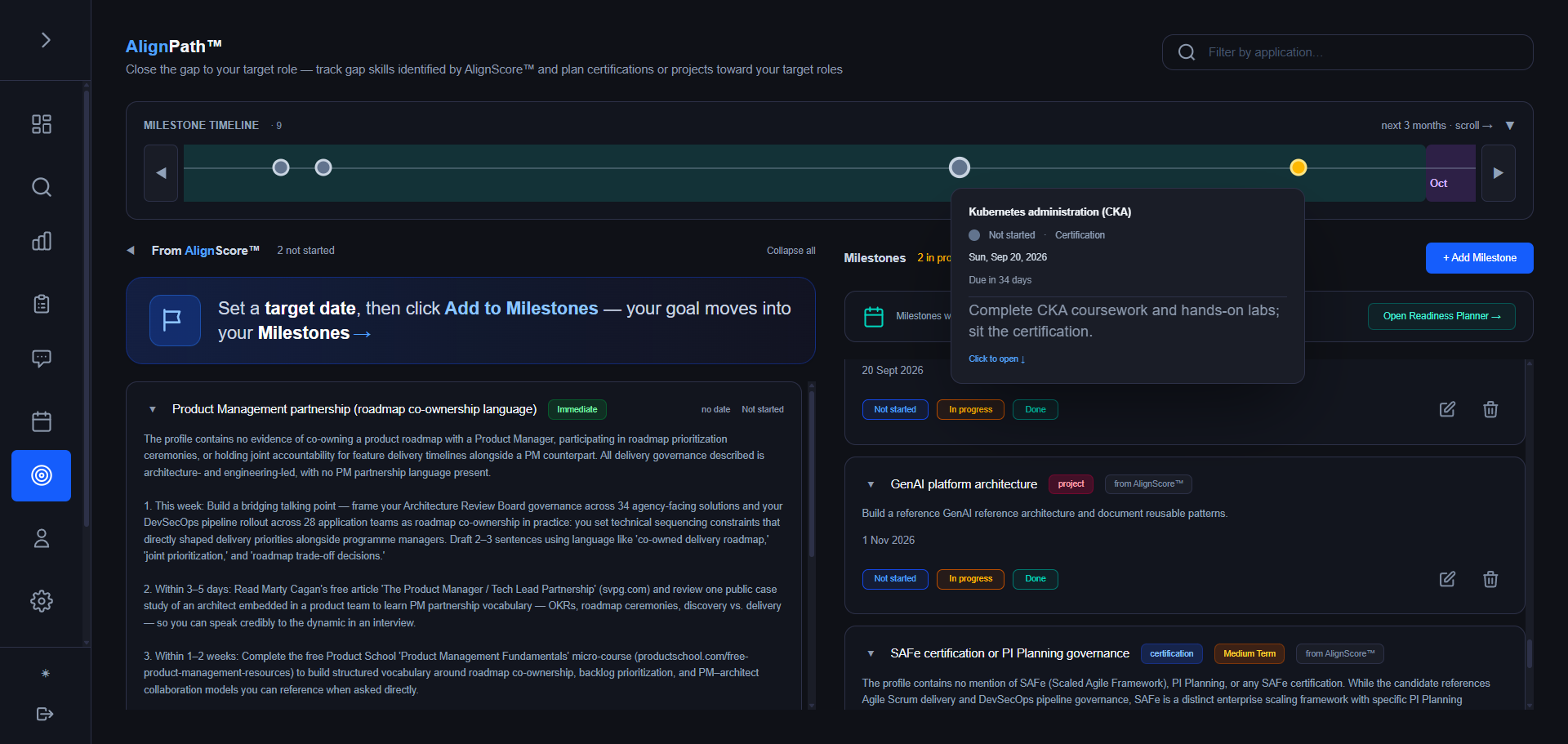
Task: Click the logout icon at sidebar bottom
Action: pyautogui.click(x=45, y=714)
